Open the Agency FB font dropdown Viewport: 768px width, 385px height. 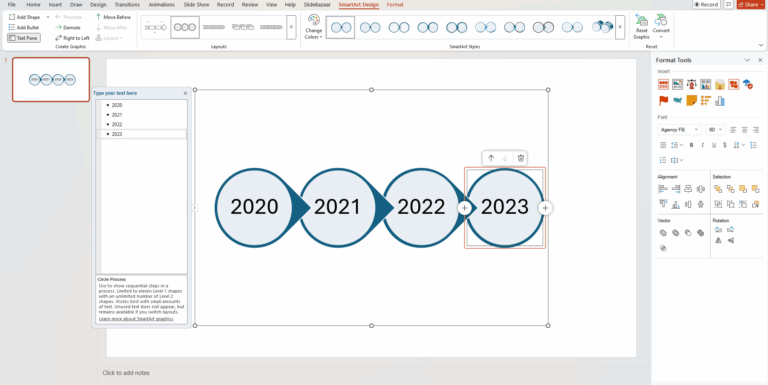(679, 130)
